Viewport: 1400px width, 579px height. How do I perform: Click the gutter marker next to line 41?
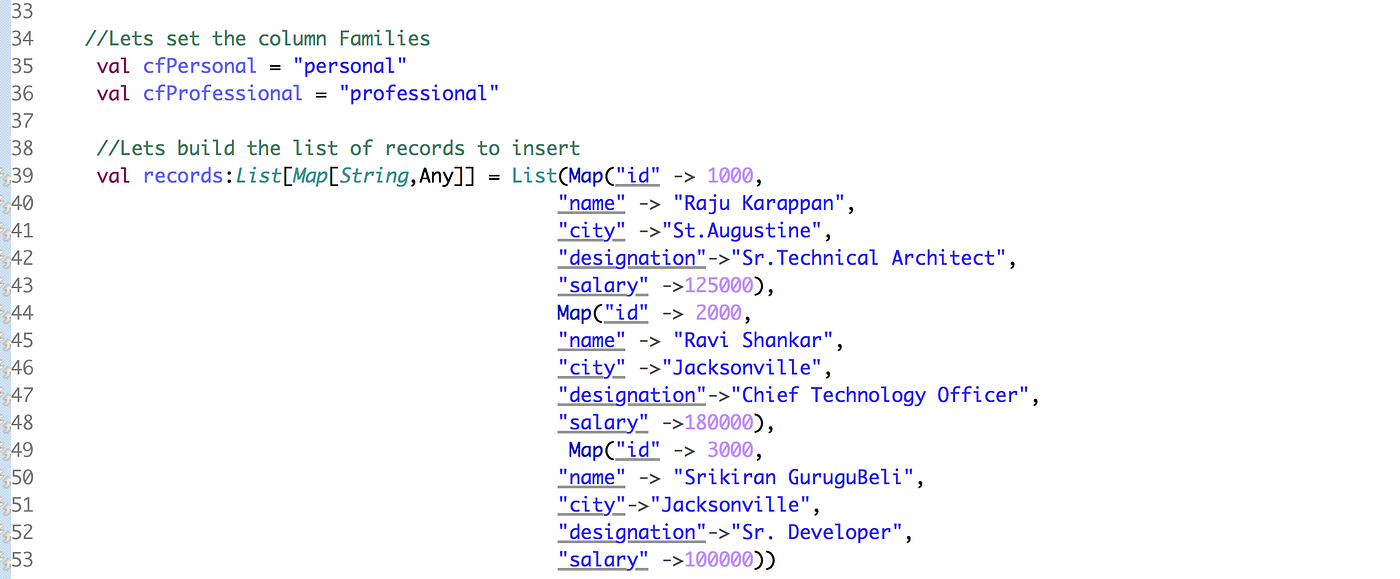pyautogui.click(x=4, y=231)
